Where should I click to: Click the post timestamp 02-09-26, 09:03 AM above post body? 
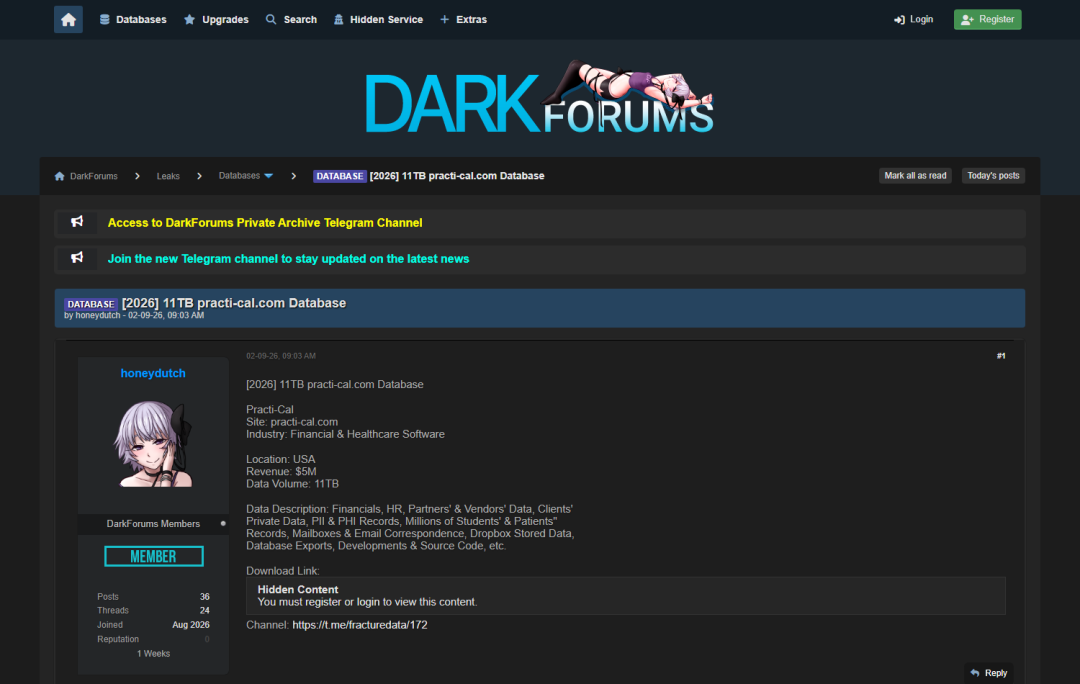click(x=281, y=356)
